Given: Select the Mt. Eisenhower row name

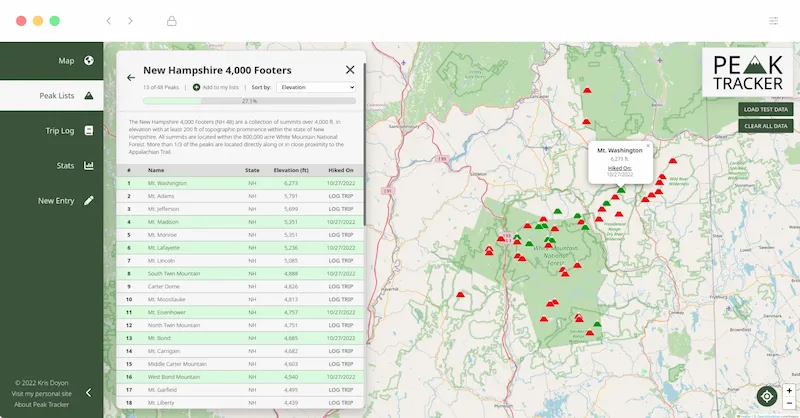Looking at the screenshot, I should coord(167,312).
